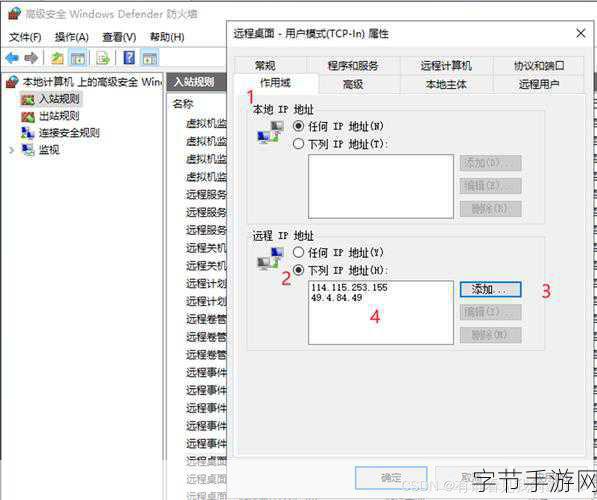Click the Export list toolbar icon
597x500 pixels.
103,58
